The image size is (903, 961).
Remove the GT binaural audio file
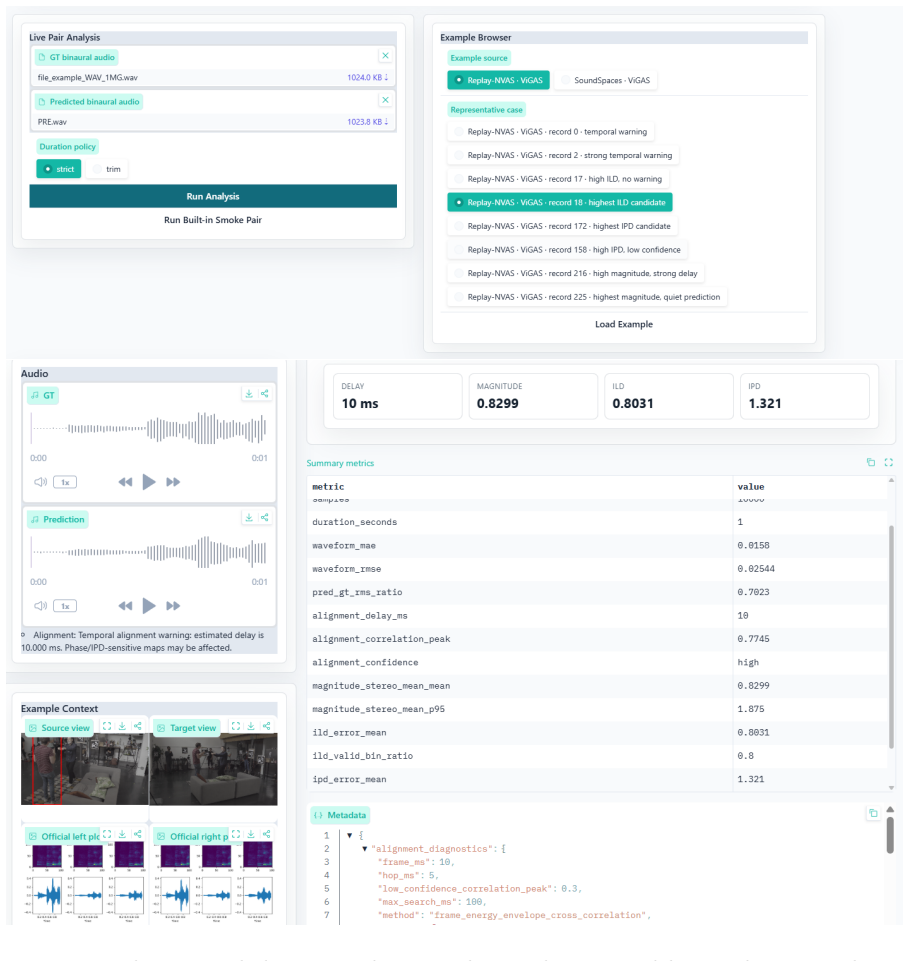pos(385,56)
